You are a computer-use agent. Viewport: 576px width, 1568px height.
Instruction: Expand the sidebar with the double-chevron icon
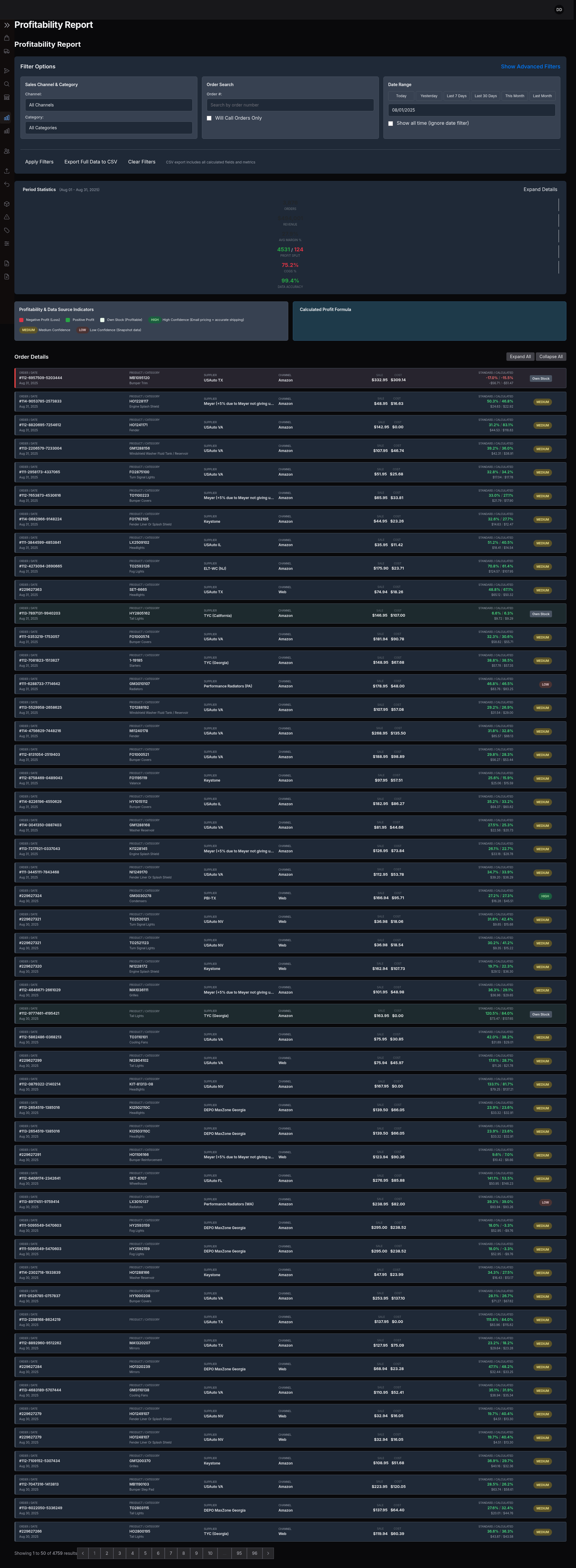(7, 25)
